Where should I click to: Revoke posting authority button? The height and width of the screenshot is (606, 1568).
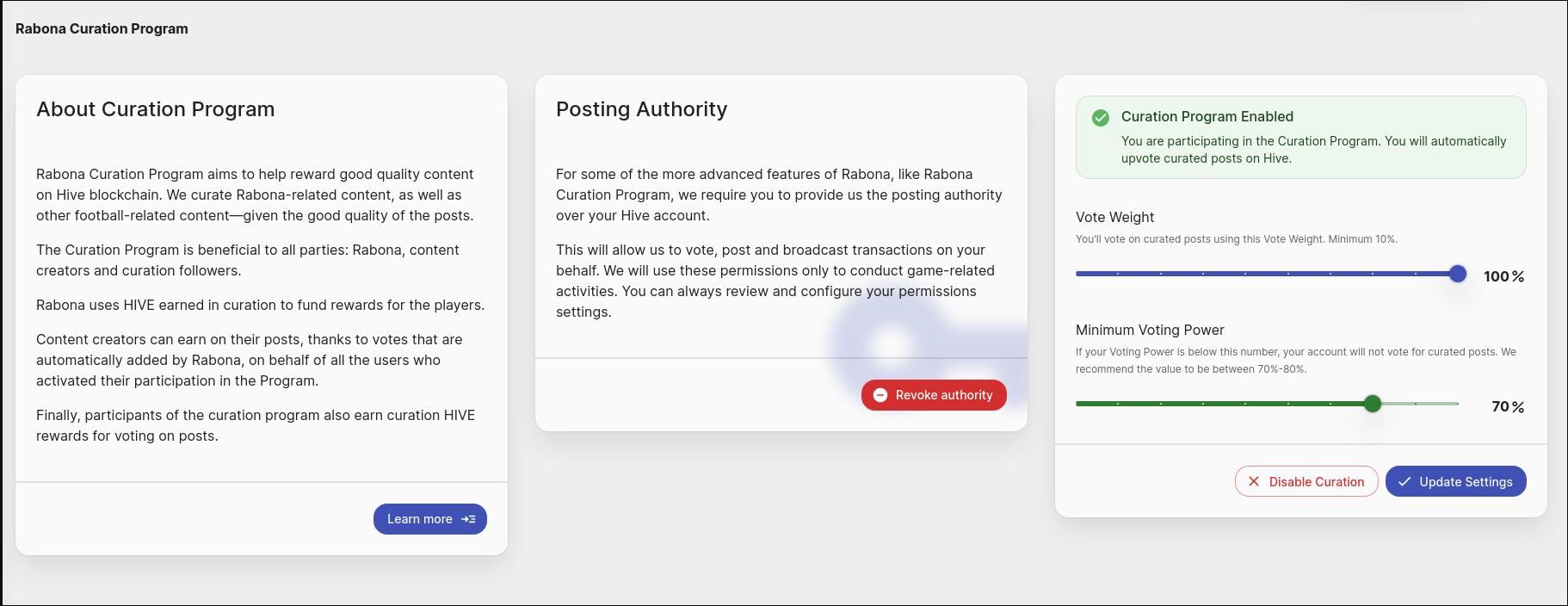[934, 395]
